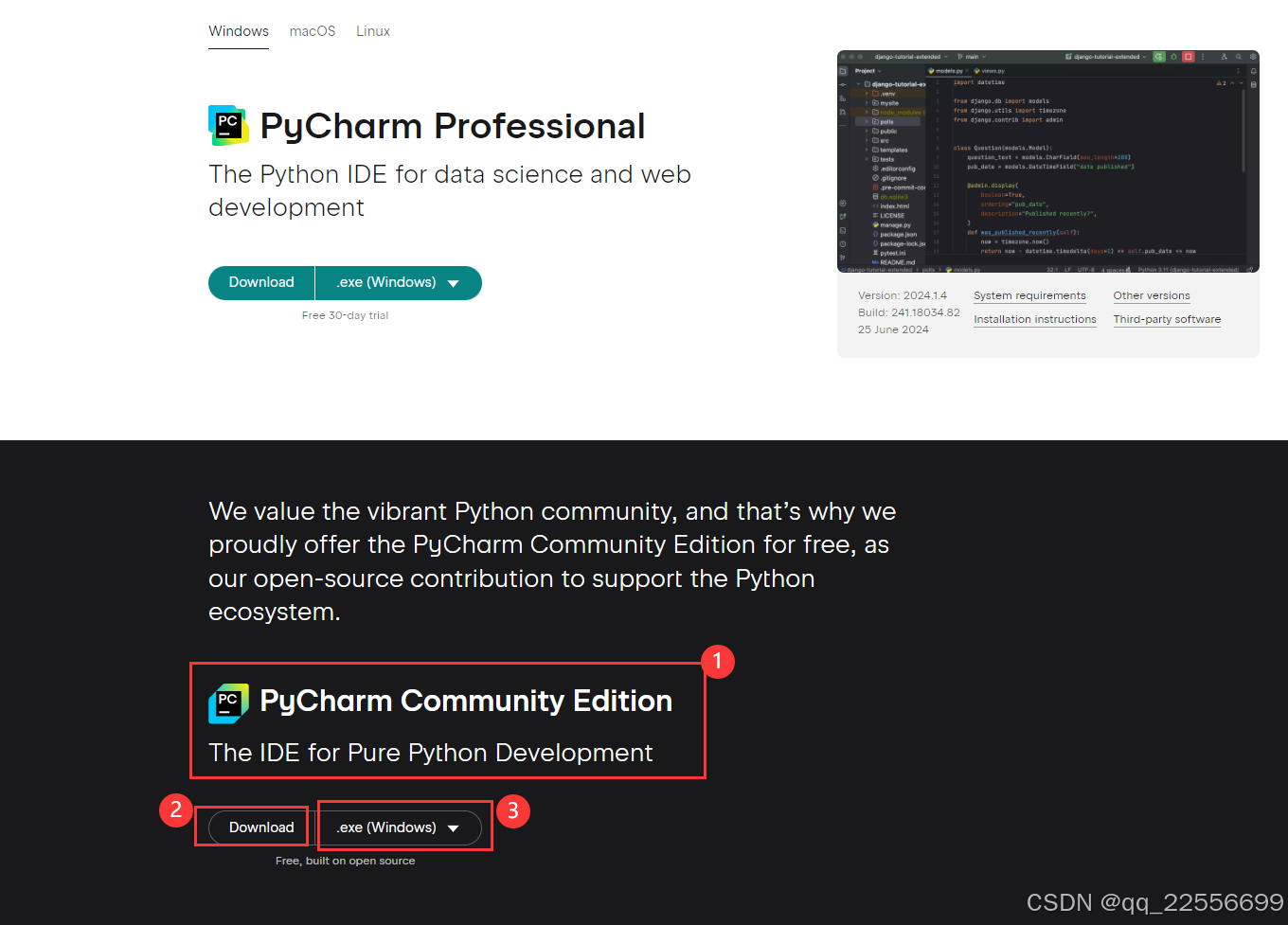Click the 'Build: 241.18034.82' text
This screenshot has height=925, width=1288.
pyautogui.click(x=909, y=312)
